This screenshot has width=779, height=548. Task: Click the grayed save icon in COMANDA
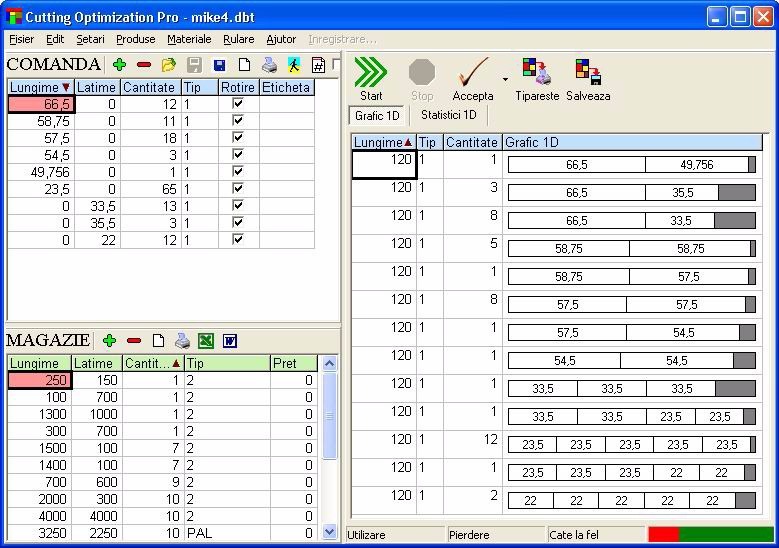(x=194, y=65)
